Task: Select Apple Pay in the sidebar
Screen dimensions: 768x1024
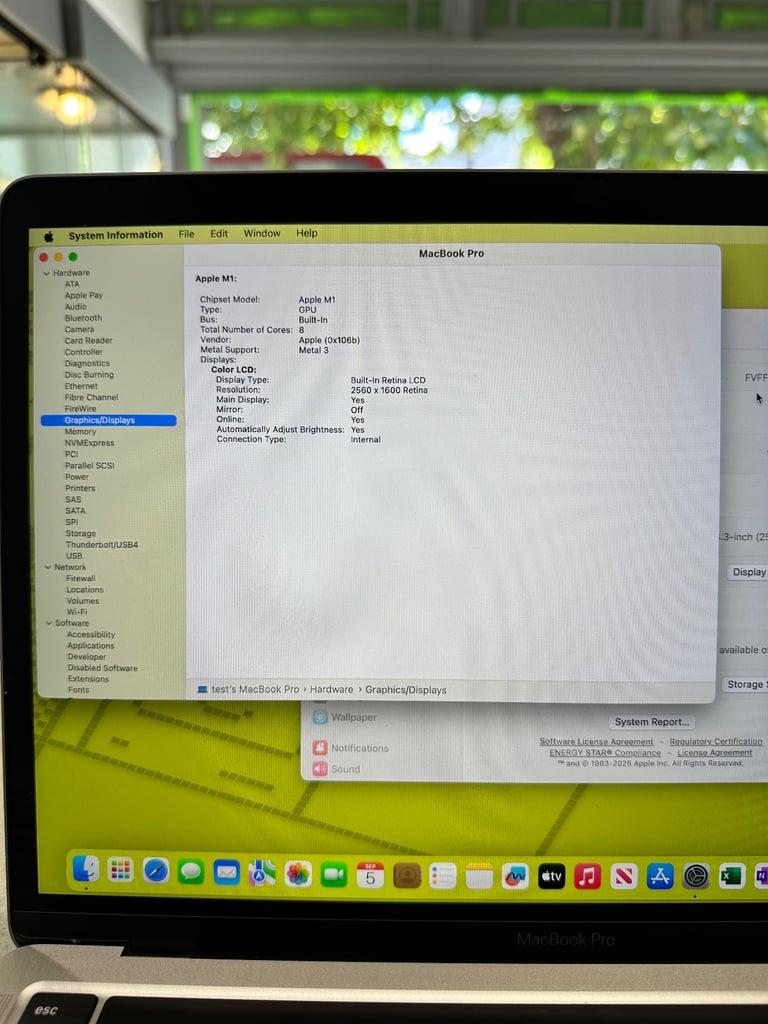Action: click(x=84, y=295)
